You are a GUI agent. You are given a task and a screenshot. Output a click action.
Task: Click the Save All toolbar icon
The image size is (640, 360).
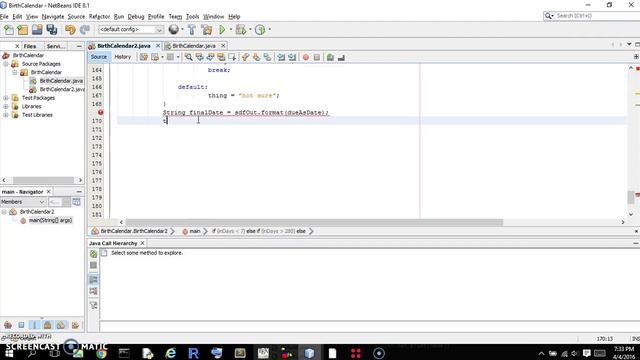(x=52, y=29)
